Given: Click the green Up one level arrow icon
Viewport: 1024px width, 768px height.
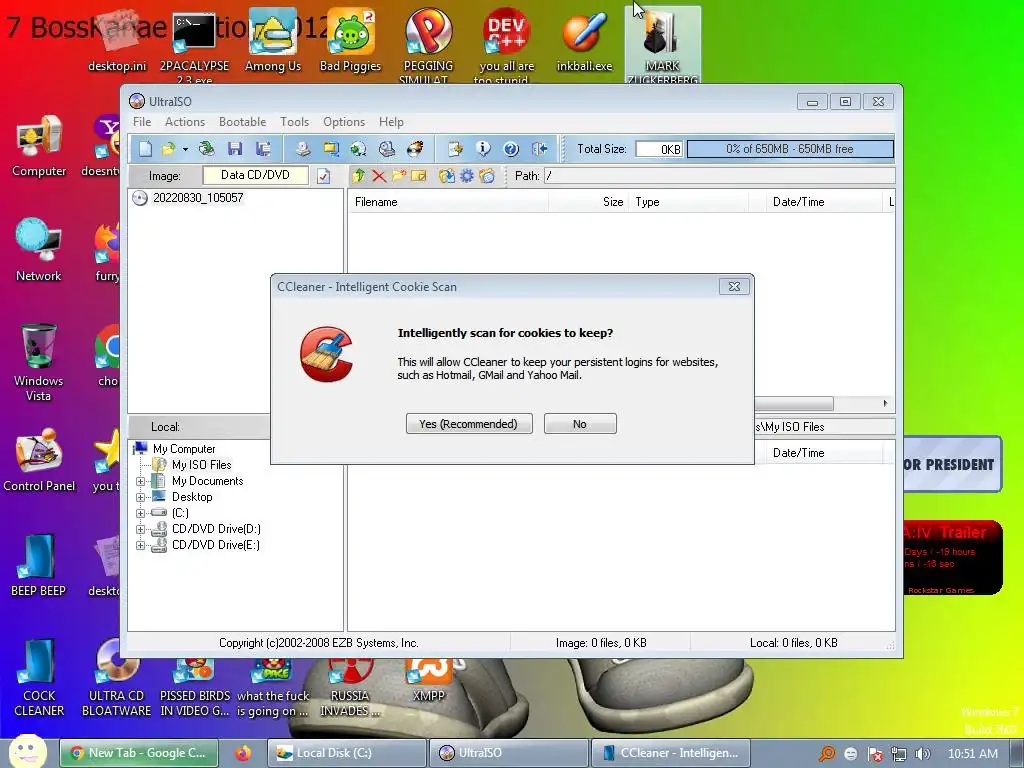Looking at the screenshot, I should 359,176.
